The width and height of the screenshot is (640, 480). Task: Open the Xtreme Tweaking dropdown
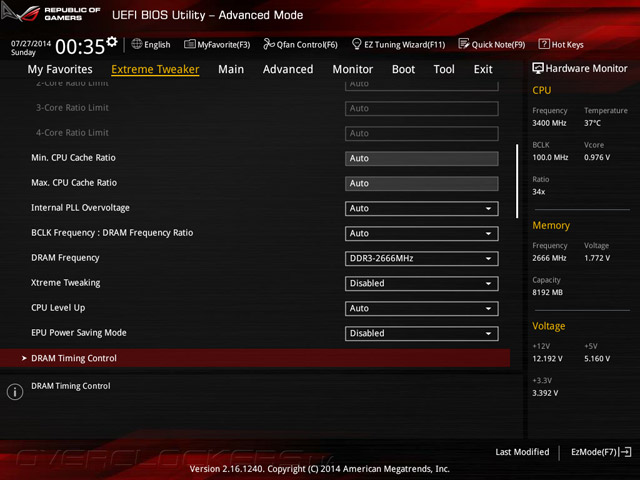(x=422, y=284)
